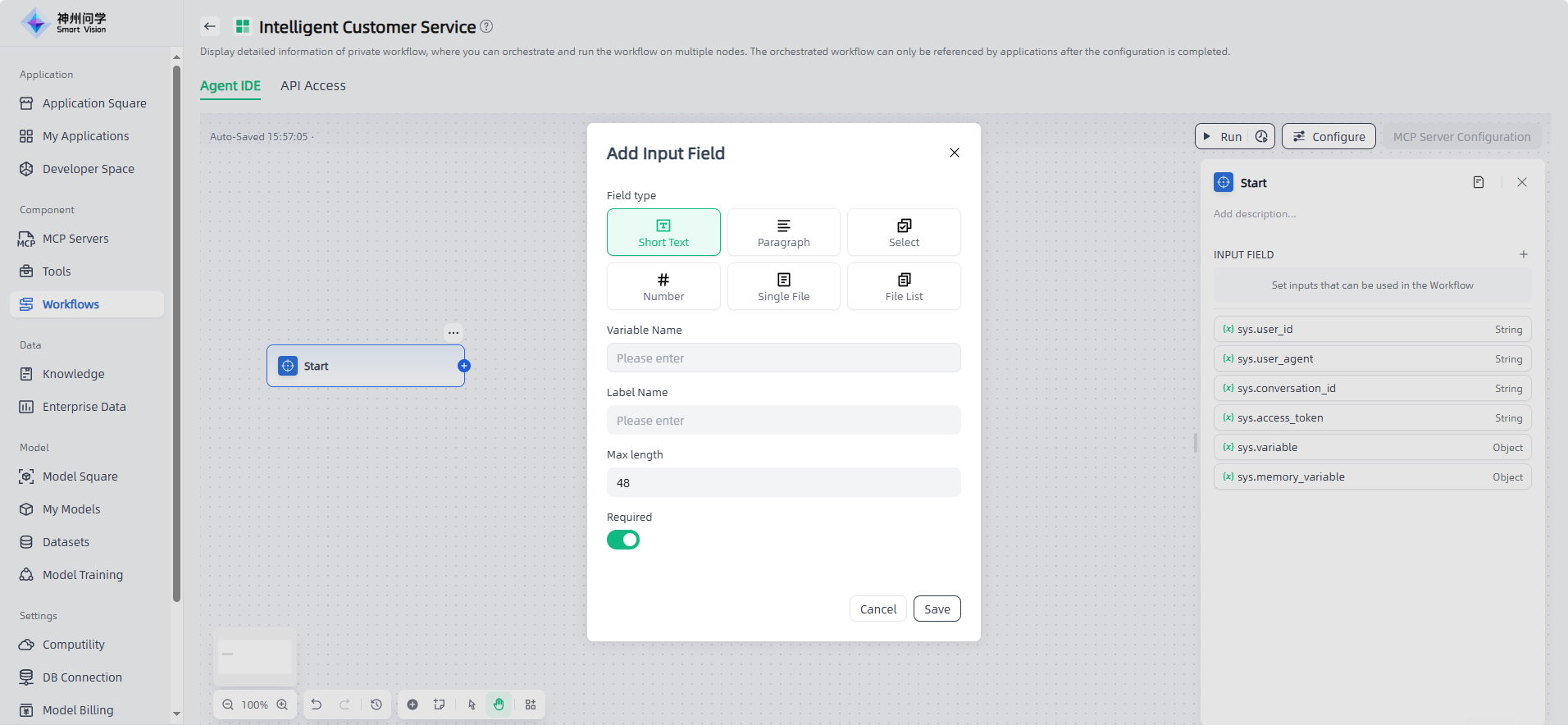Toggle the Required switch off
The height and width of the screenshot is (725, 1568).
tap(623, 540)
